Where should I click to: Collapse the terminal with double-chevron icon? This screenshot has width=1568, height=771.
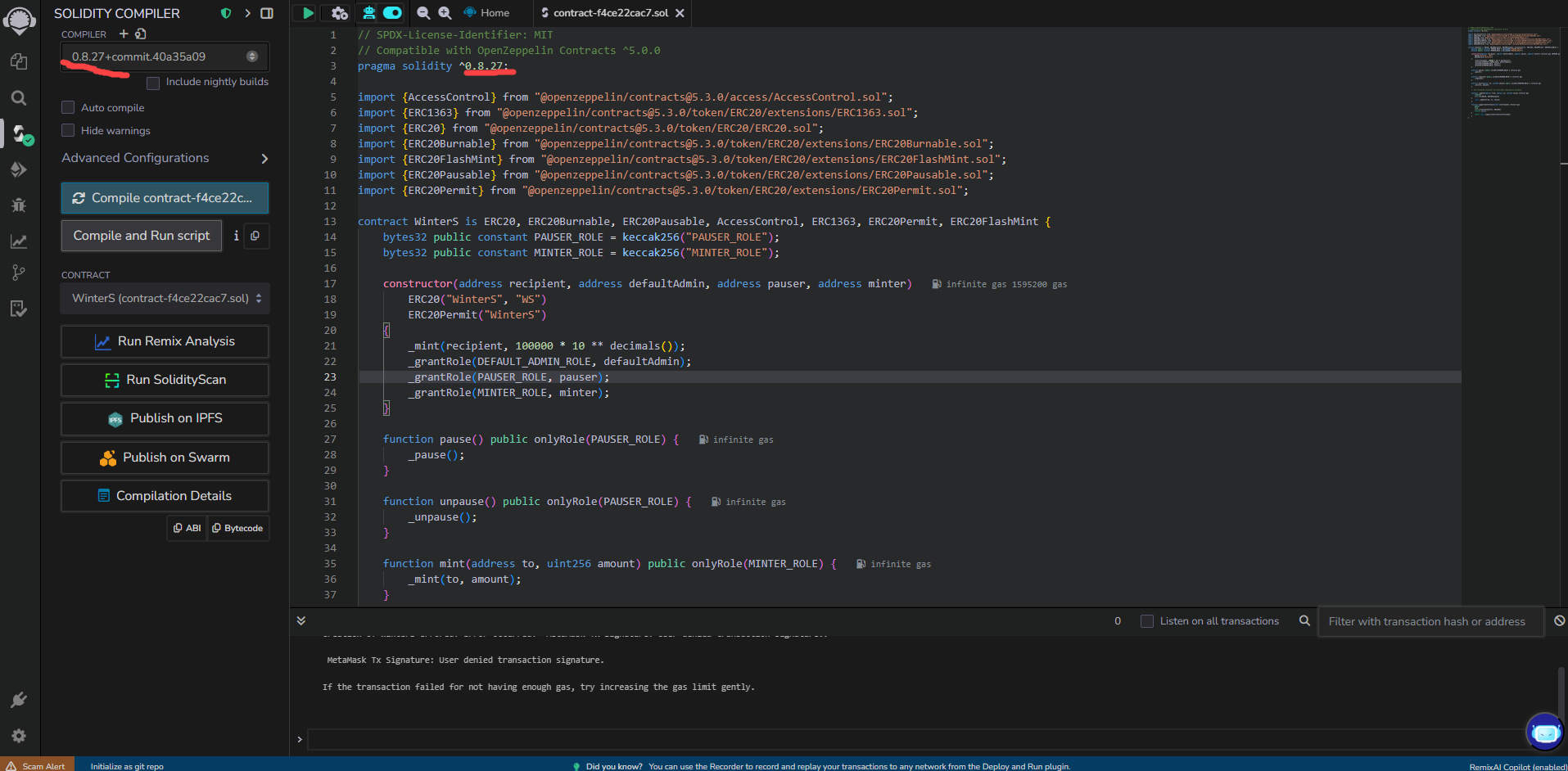[301, 621]
